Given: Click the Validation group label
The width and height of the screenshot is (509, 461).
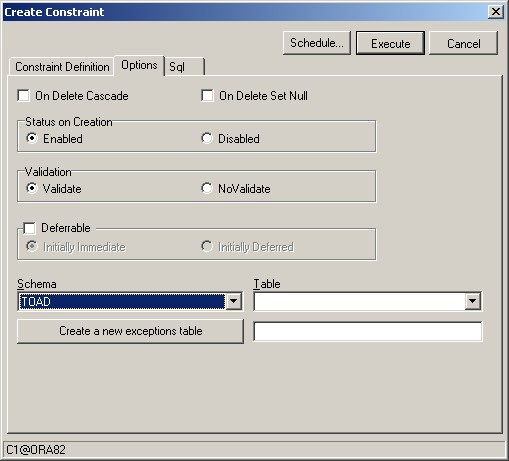Looking at the screenshot, I should tap(48, 172).
